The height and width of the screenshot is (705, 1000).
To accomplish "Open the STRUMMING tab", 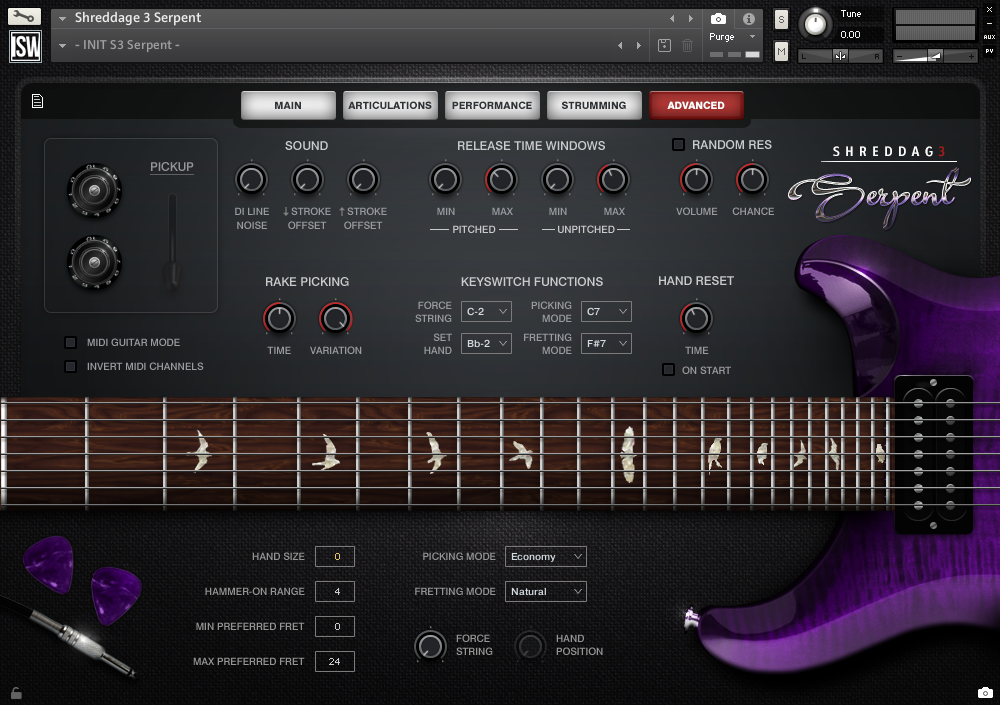I will [594, 104].
